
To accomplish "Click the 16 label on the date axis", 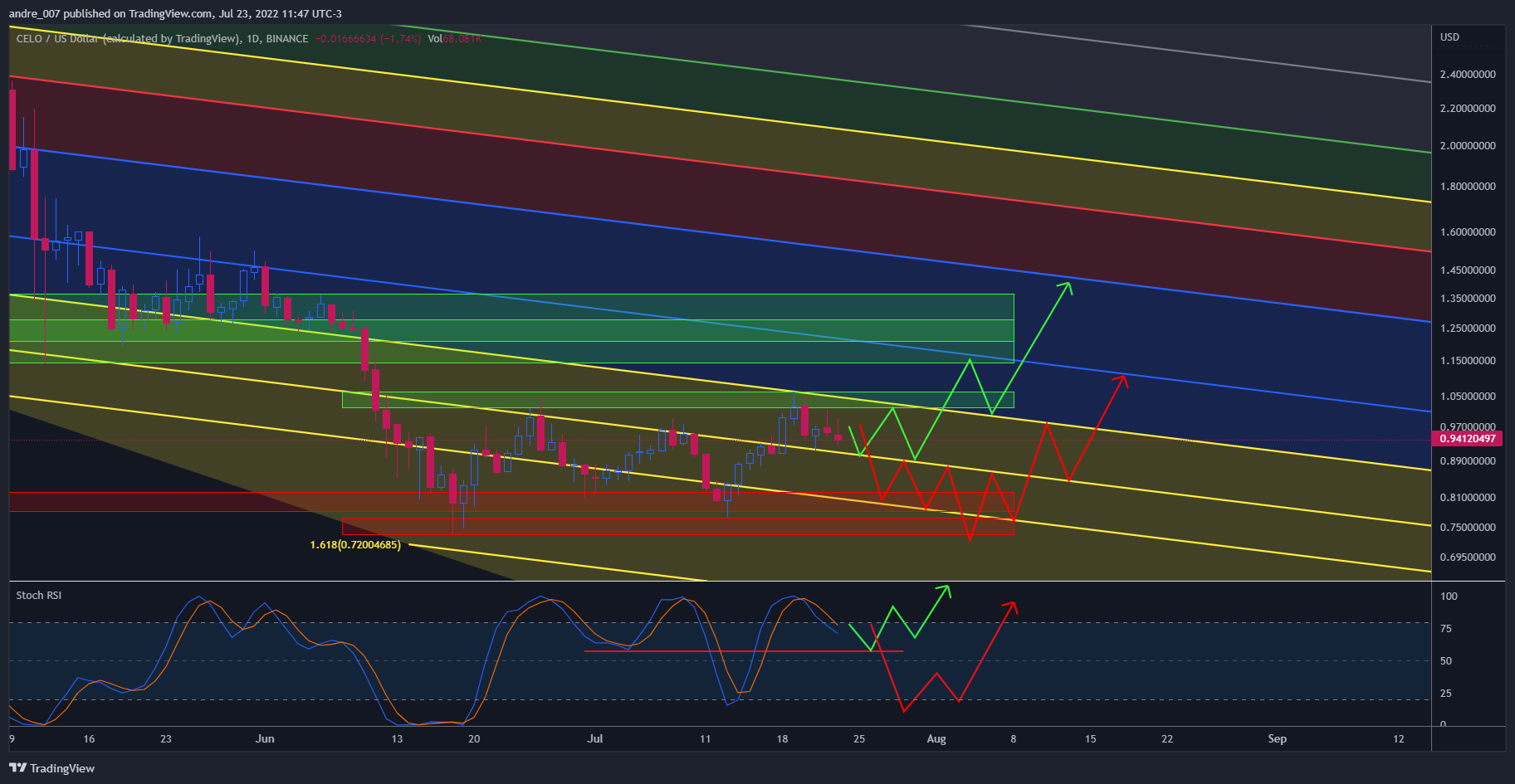I will coord(89,738).
